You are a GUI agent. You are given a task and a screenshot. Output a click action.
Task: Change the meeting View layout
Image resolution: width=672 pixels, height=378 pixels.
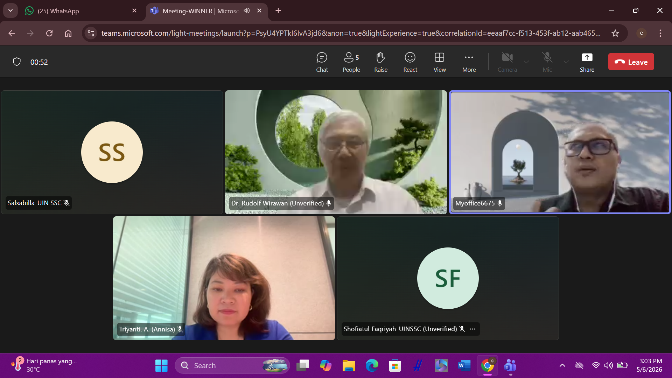tap(439, 62)
